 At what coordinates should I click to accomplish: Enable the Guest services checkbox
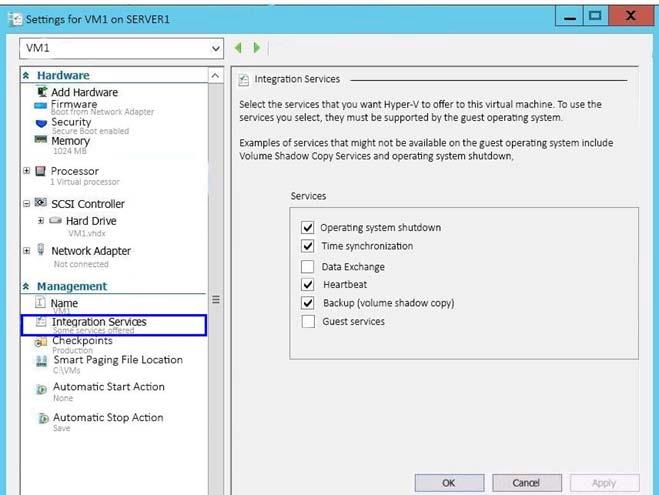click(x=308, y=321)
